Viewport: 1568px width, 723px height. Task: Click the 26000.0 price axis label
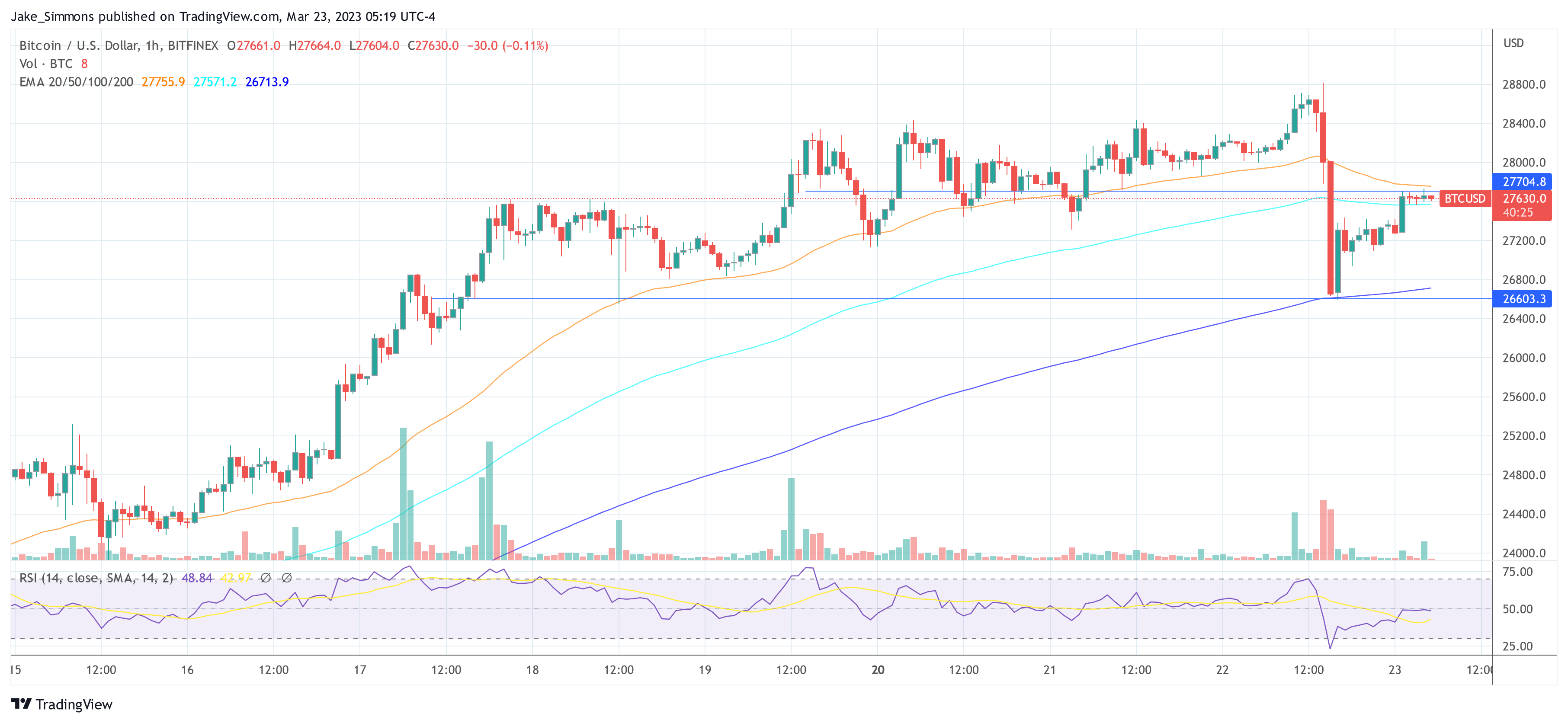[1523, 358]
